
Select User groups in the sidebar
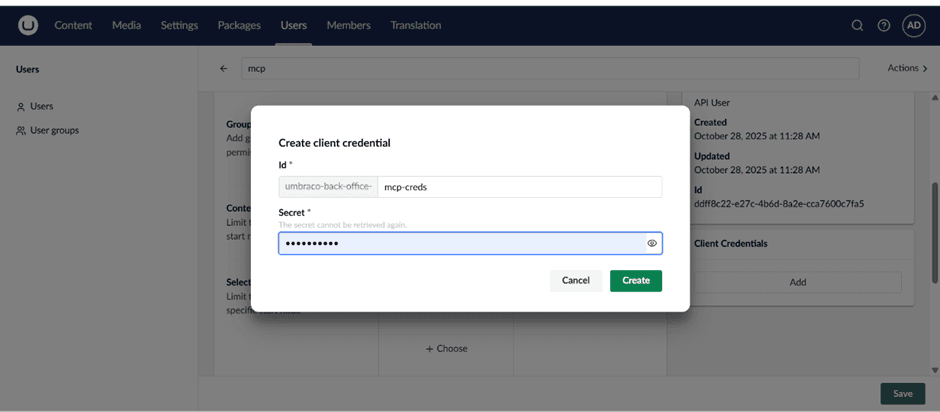(x=54, y=130)
